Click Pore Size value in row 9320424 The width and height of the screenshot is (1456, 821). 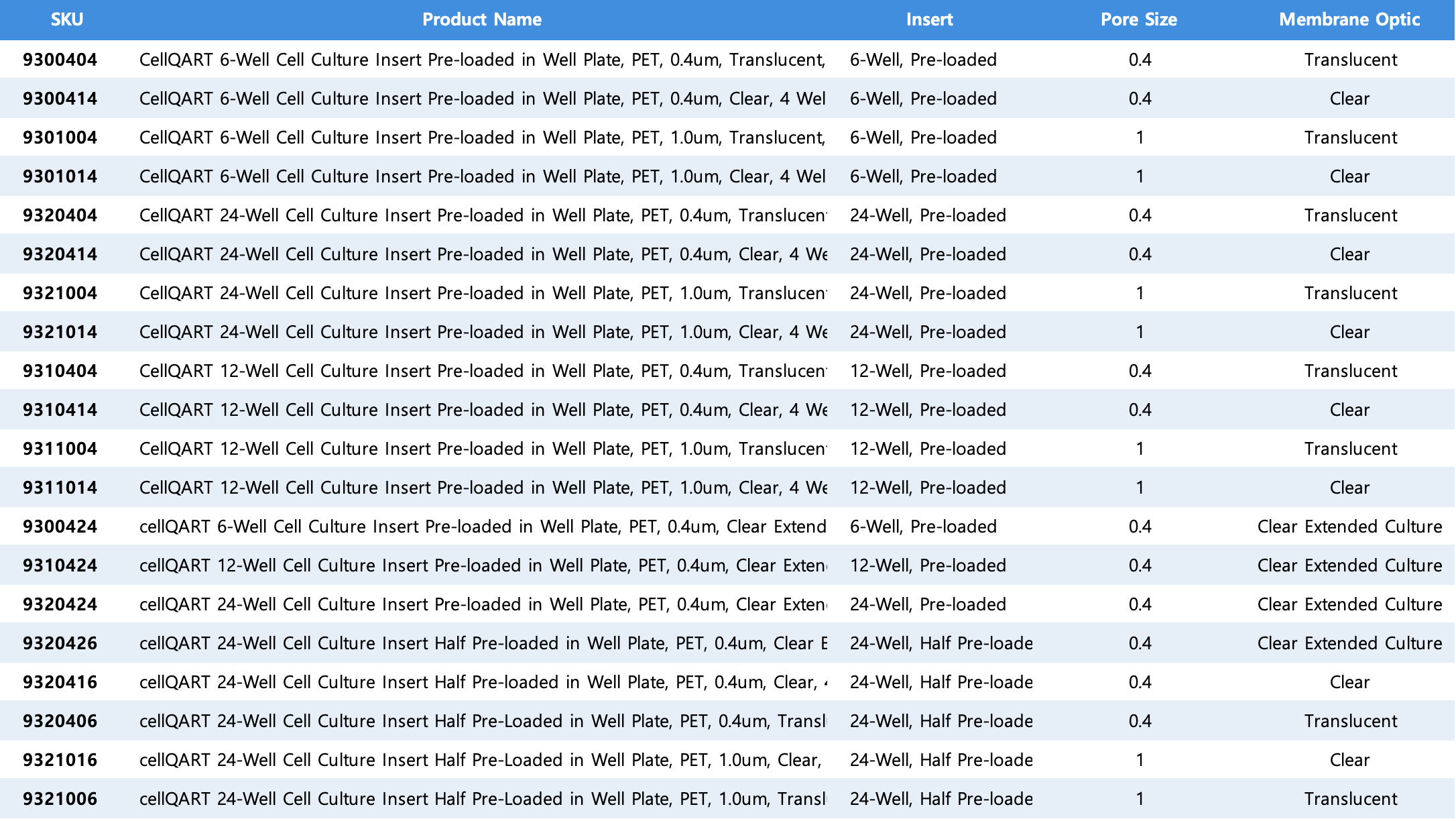click(x=1140, y=604)
